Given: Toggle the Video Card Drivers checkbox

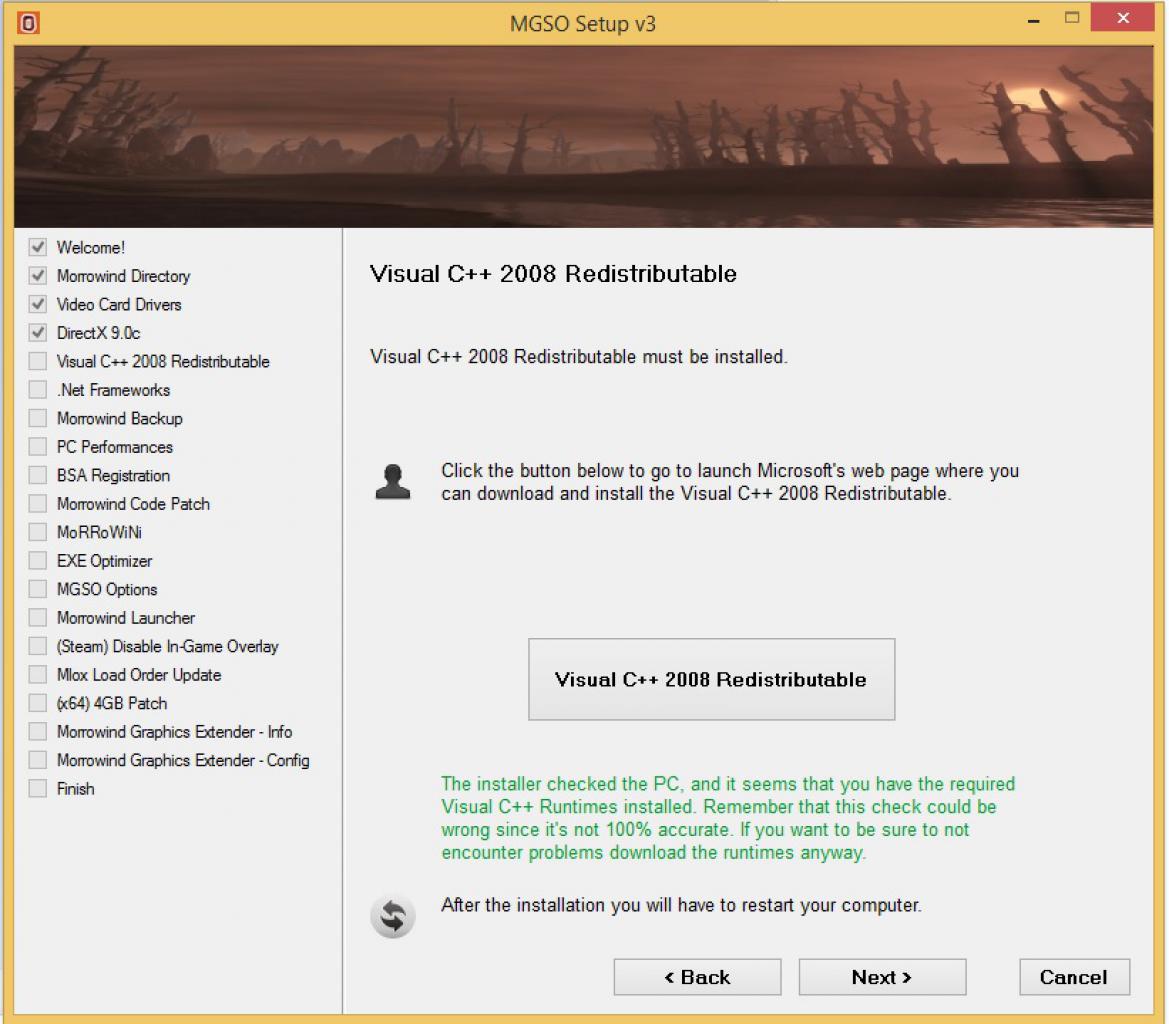Looking at the screenshot, I should pyautogui.click(x=37, y=304).
